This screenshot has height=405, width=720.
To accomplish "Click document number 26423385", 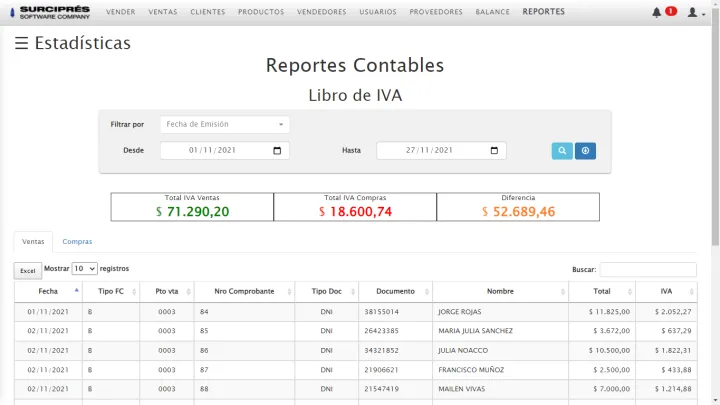I will (x=382, y=331).
